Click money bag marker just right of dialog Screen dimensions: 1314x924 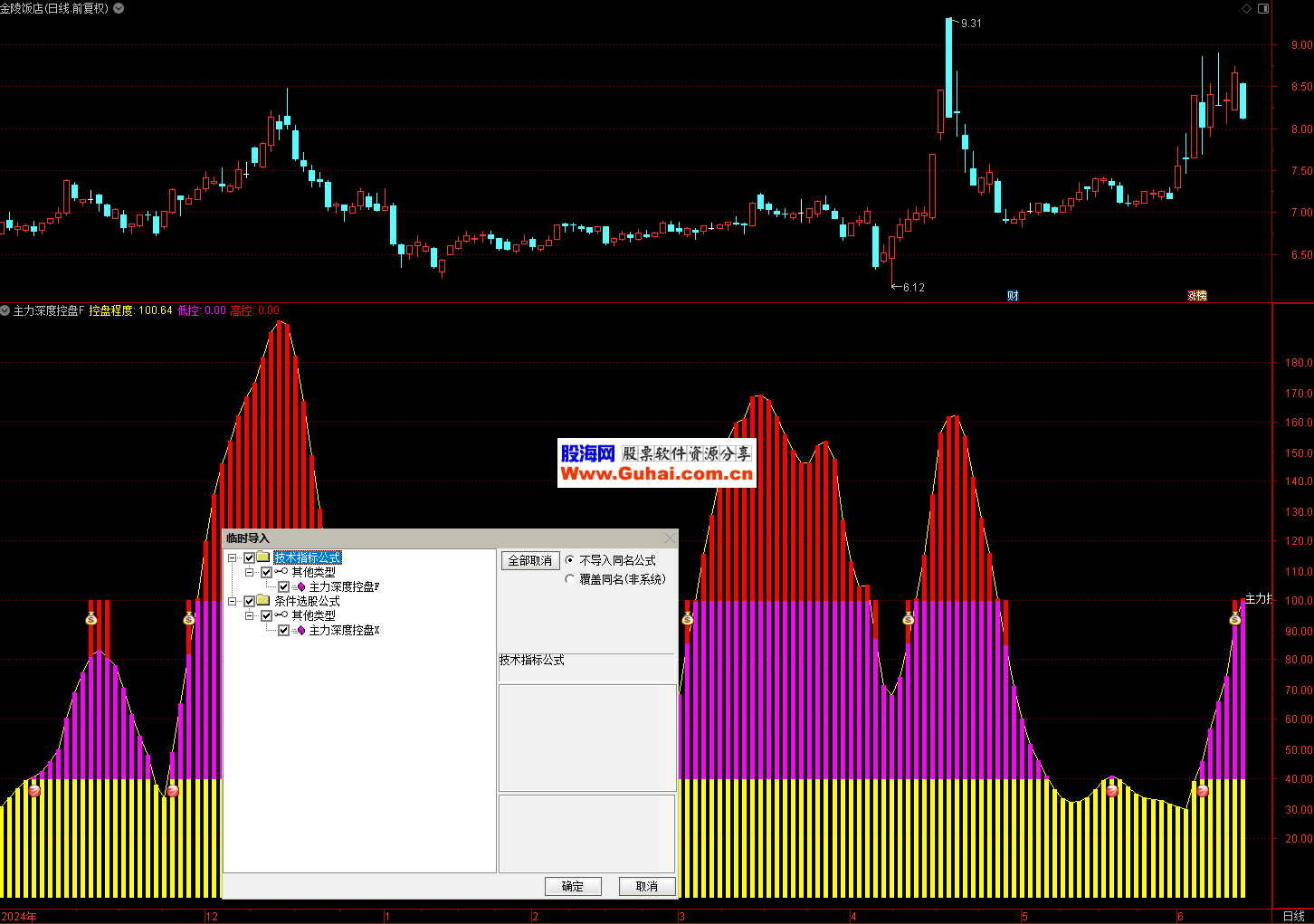687,619
